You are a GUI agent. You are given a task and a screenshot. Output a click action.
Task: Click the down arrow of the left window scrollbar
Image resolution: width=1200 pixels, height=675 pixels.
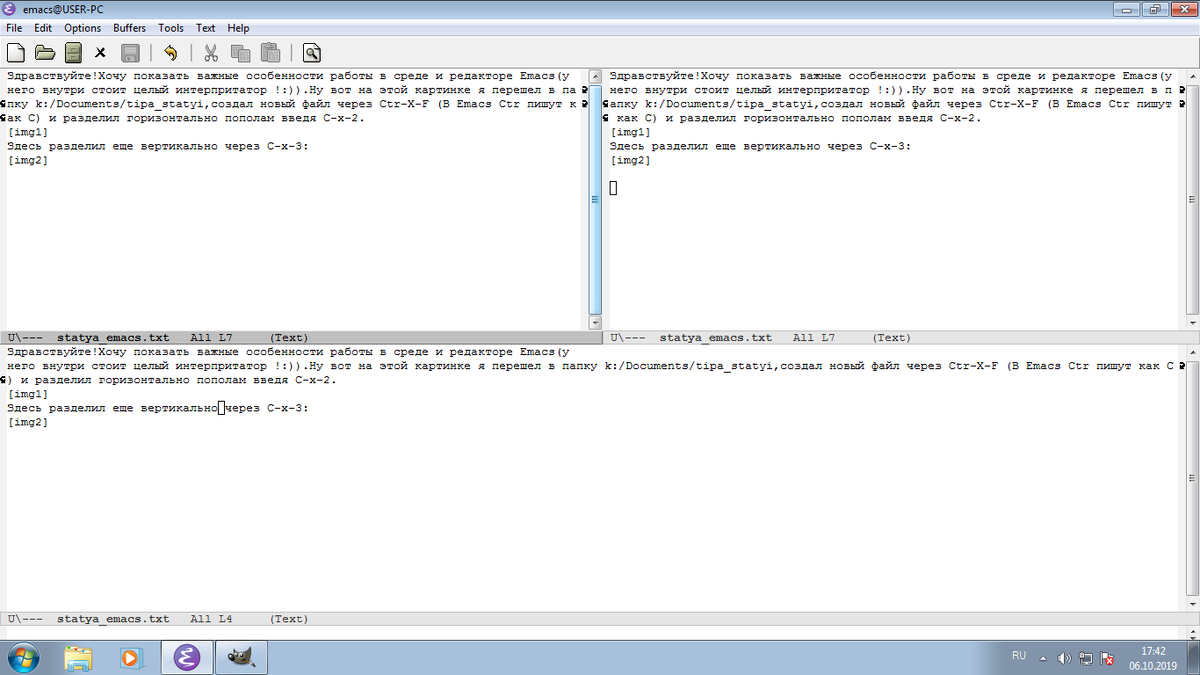[x=595, y=323]
